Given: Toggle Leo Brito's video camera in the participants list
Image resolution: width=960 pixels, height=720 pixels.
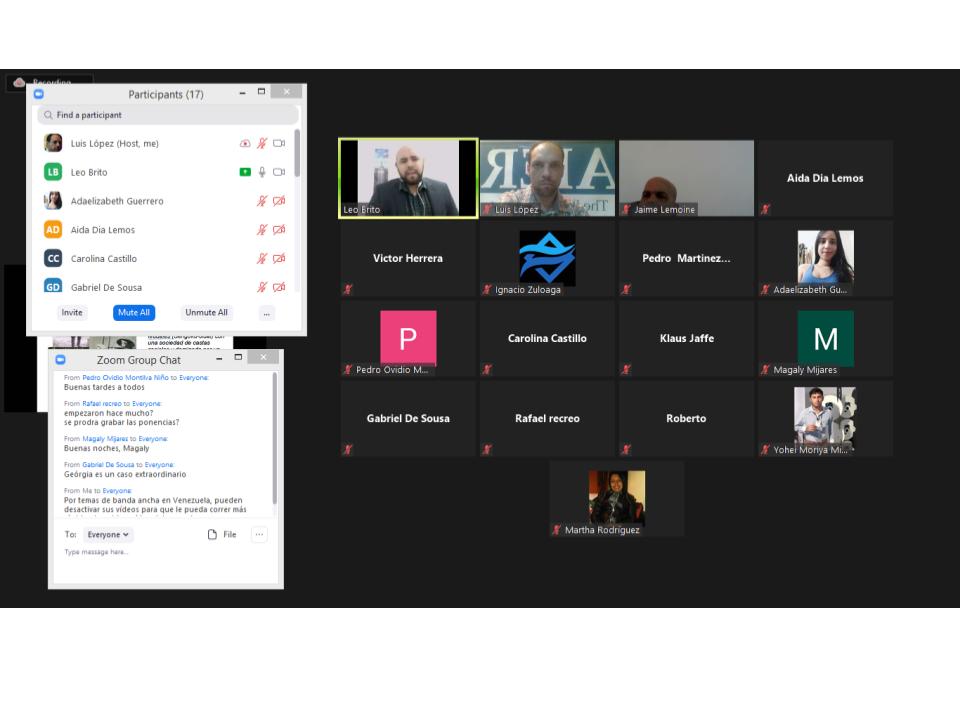Looking at the screenshot, I should [x=279, y=172].
